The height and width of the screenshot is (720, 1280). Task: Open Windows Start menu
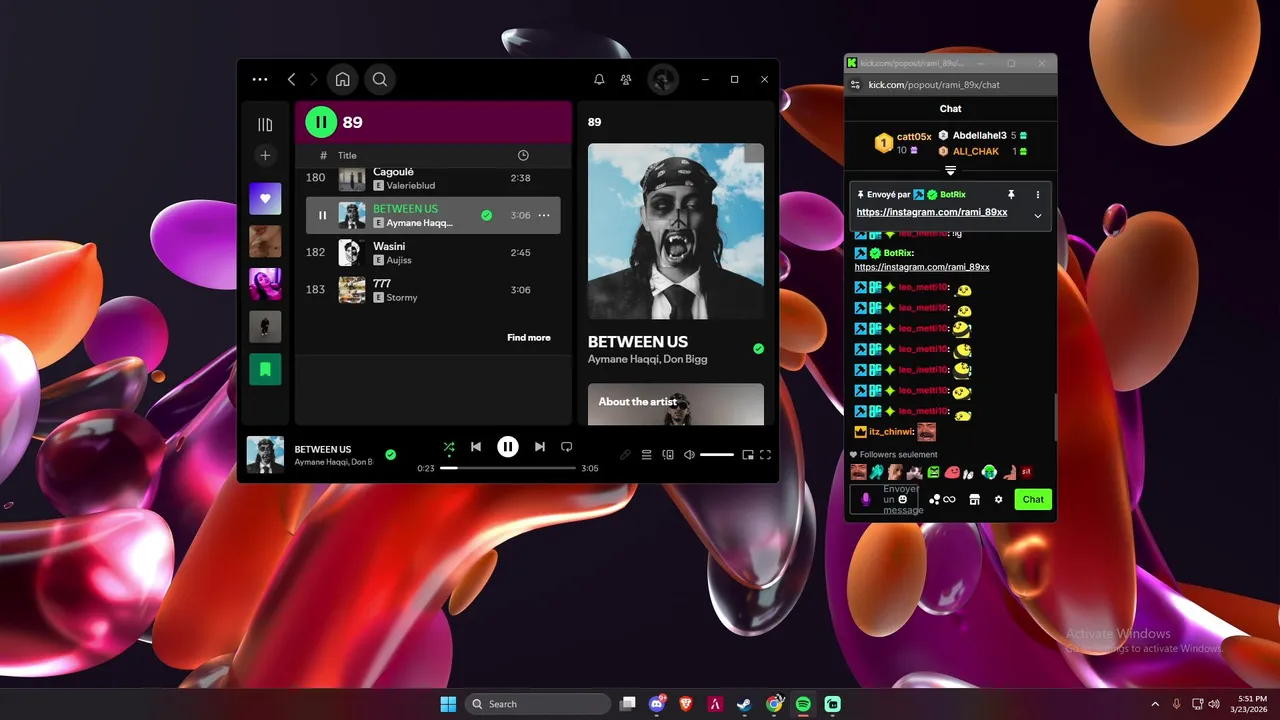pyautogui.click(x=448, y=704)
